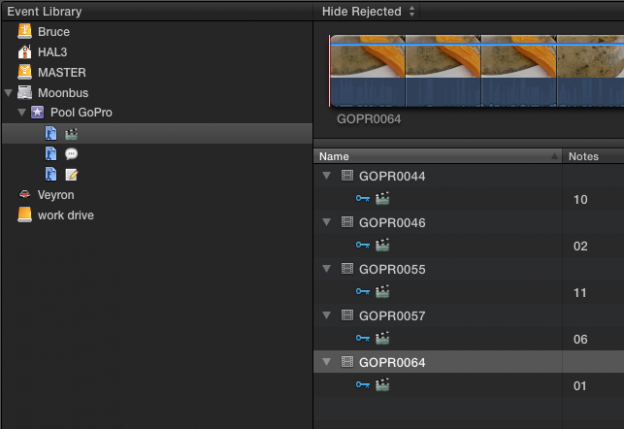
Task: Click the notes value 02
Action: point(580,246)
